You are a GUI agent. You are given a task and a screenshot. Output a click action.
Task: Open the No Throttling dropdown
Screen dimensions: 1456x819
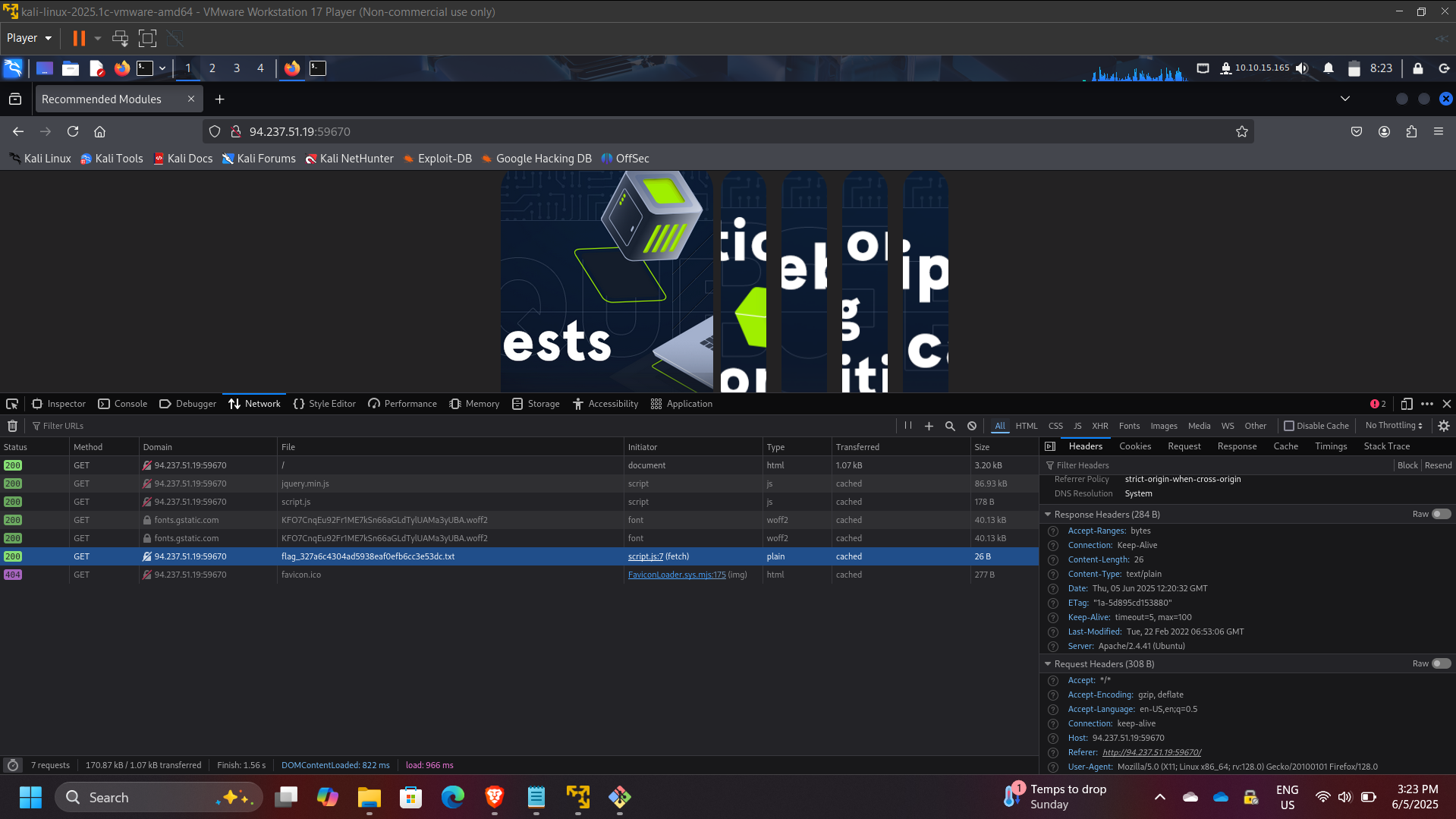coord(1394,426)
